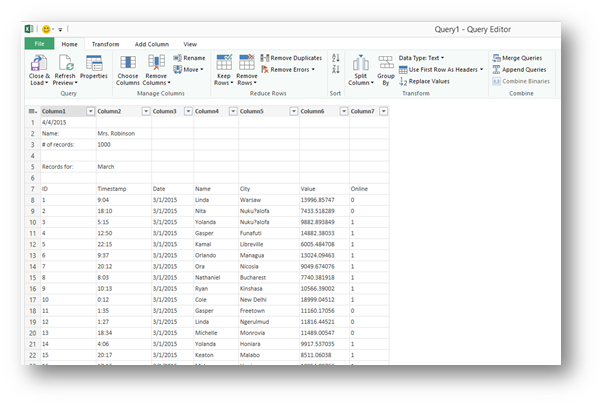Switch to the Transform tab
The width and height of the screenshot is (603, 407).
105,44
